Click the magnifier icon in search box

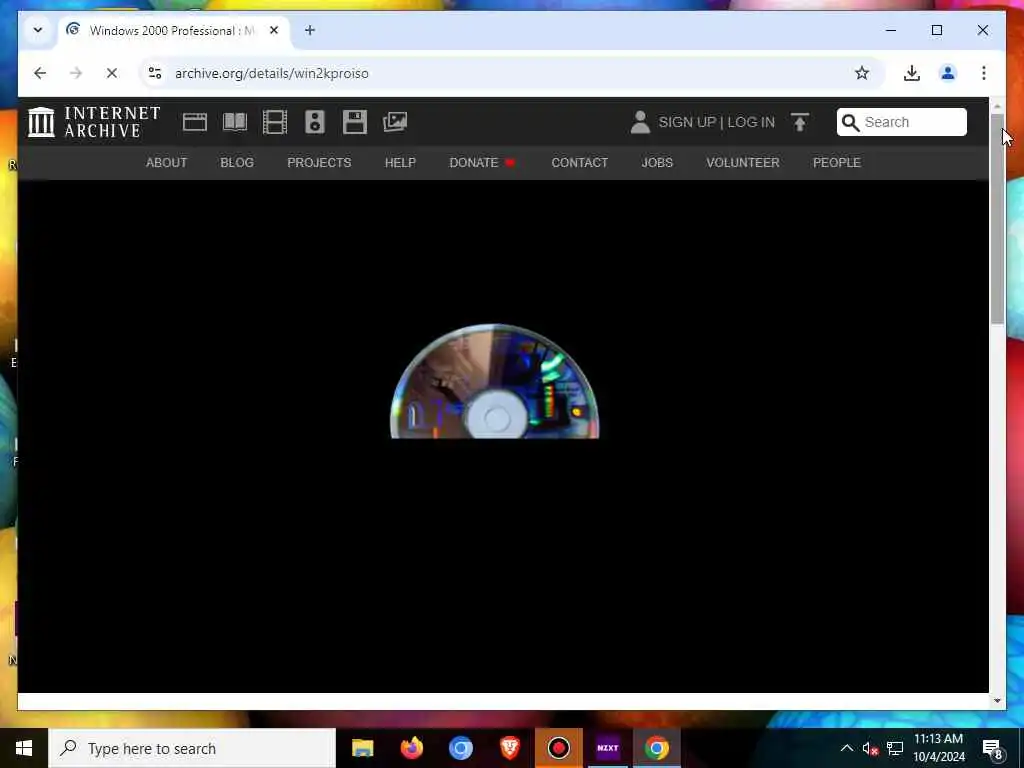click(x=850, y=122)
